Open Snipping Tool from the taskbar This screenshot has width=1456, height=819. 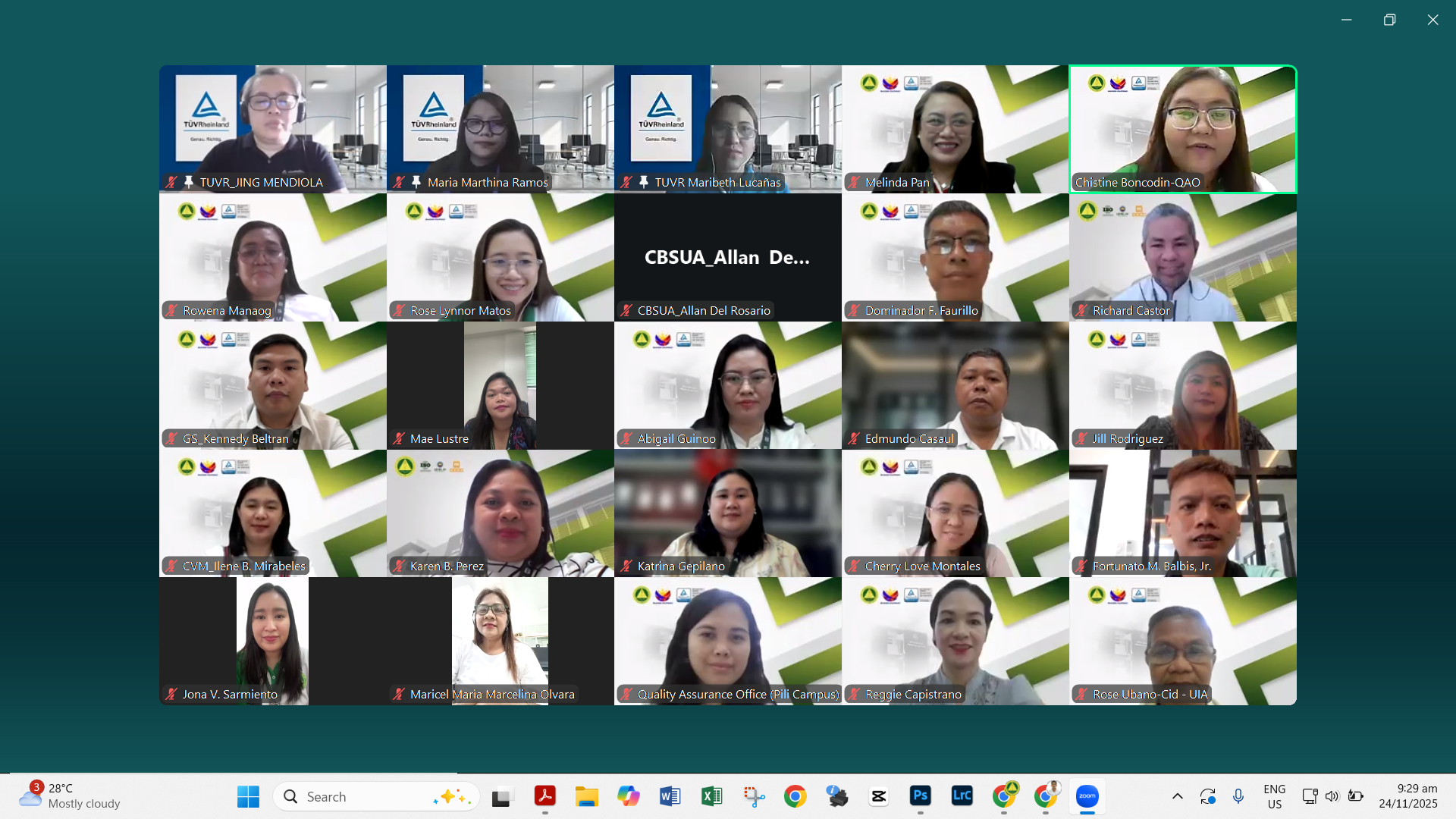pos(754,796)
